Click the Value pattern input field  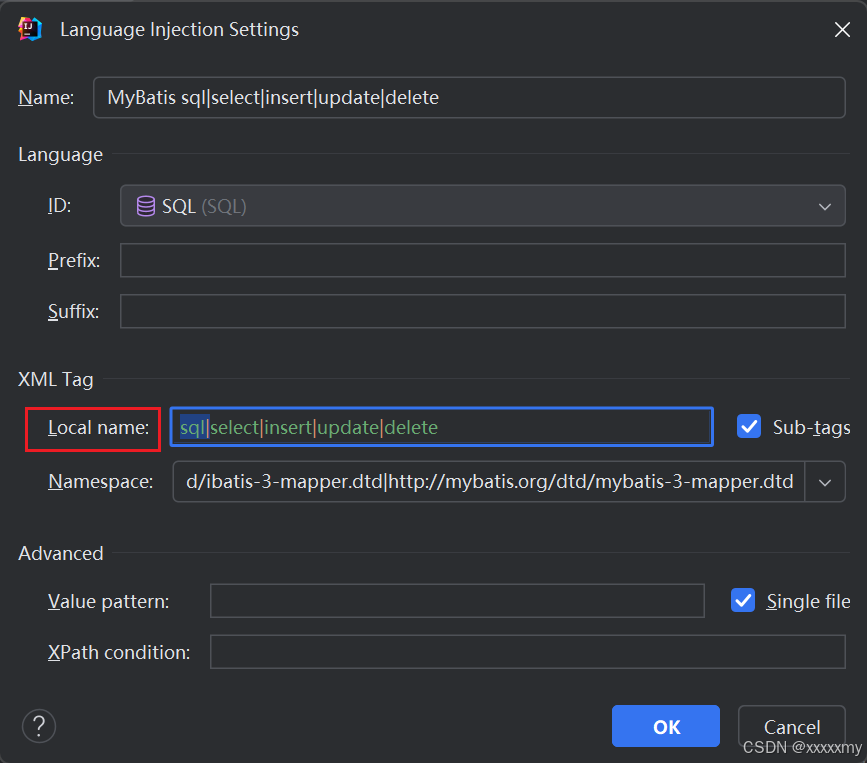pos(456,601)
